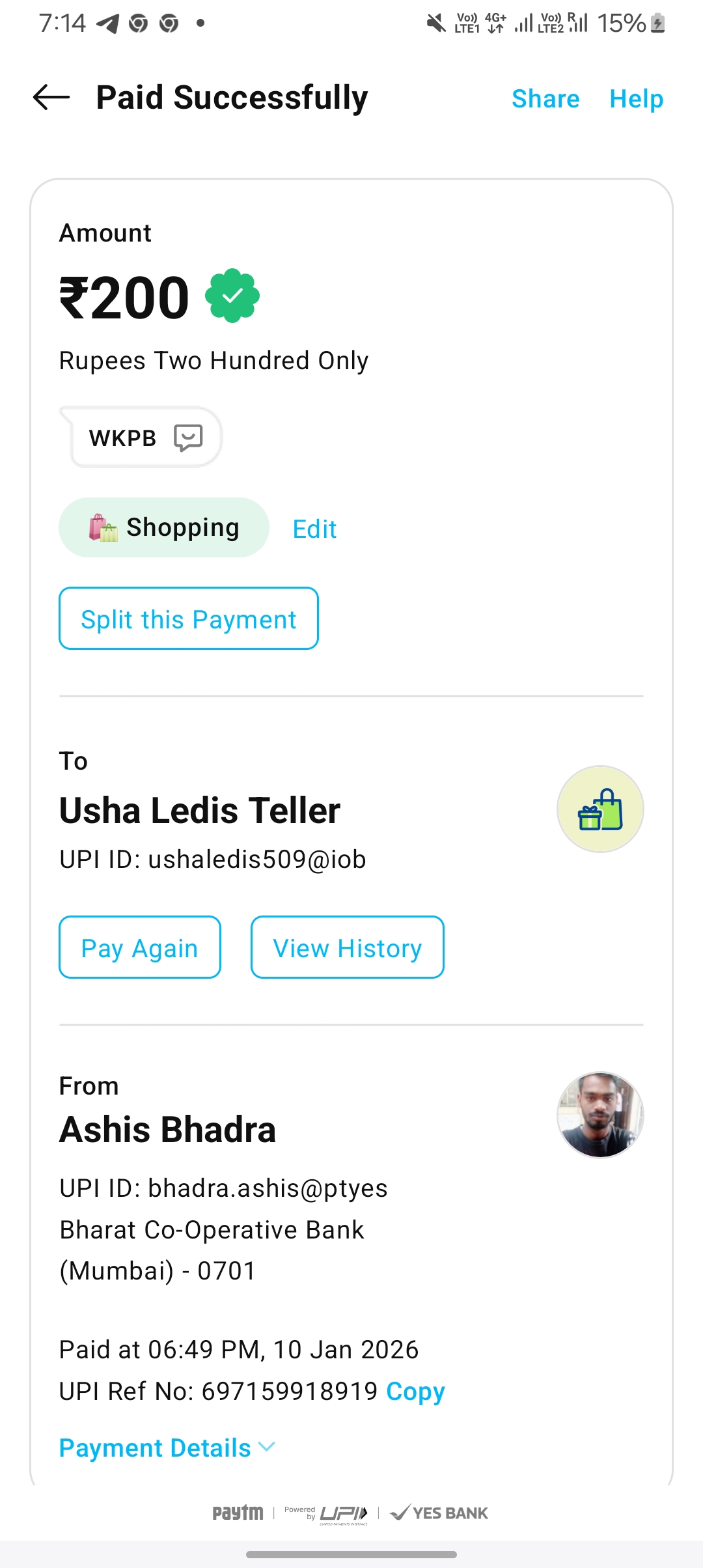Viewport: 703px width, 1568px height.
Task: Expand the Payment Details section
Action: pos(155,1448)
